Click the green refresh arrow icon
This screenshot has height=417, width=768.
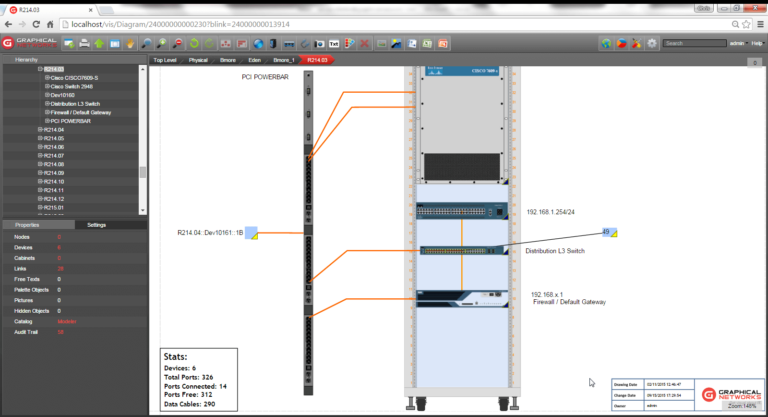click(x=193, y=43)
